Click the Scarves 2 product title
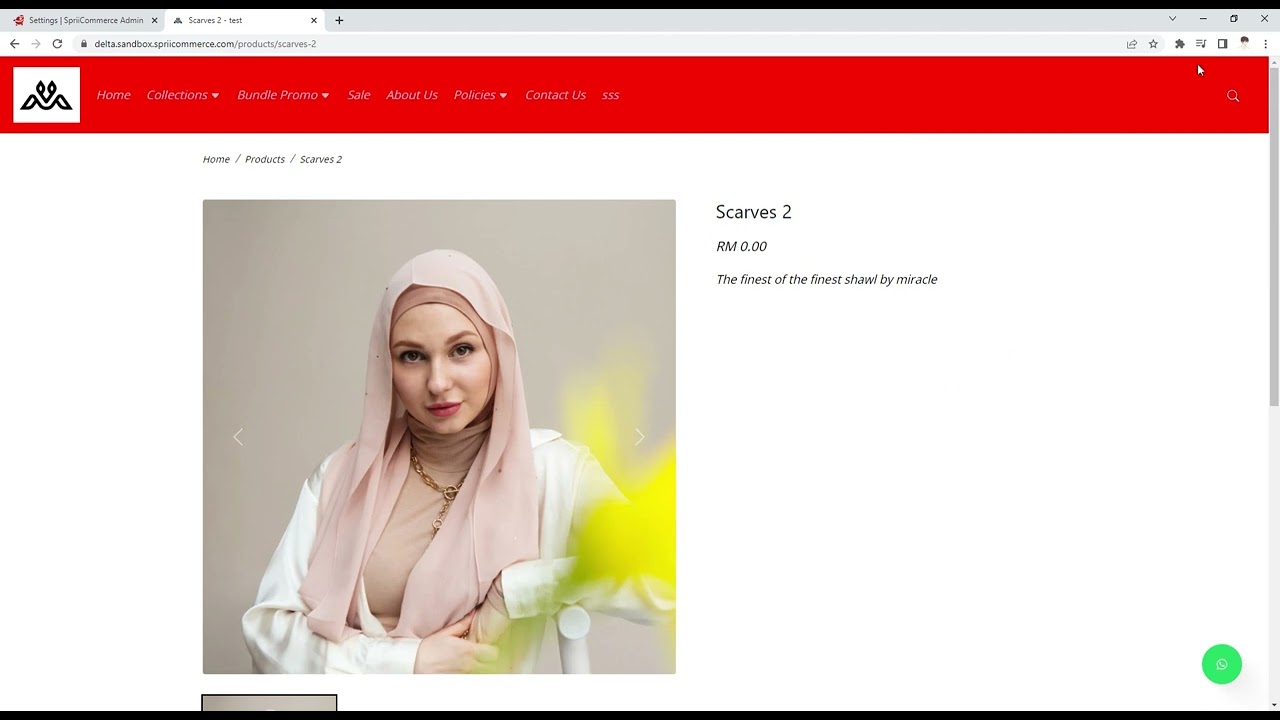This screenshot has width=1280, height=720. pos(754,212)
